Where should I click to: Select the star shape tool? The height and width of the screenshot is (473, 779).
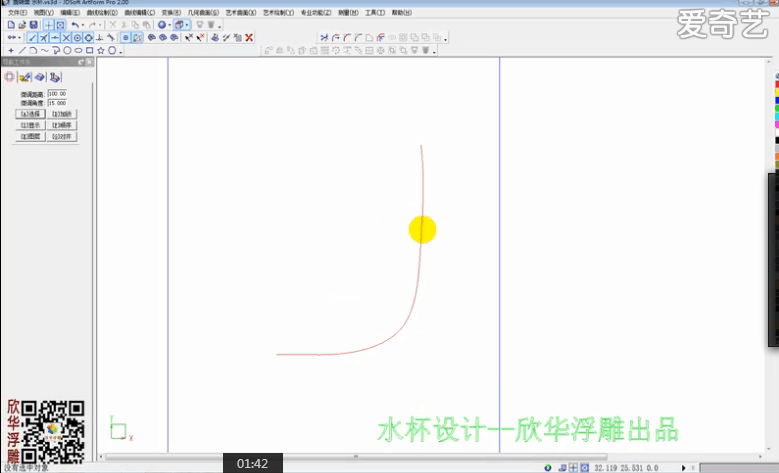pyautogui.click(x=101, y=50)
